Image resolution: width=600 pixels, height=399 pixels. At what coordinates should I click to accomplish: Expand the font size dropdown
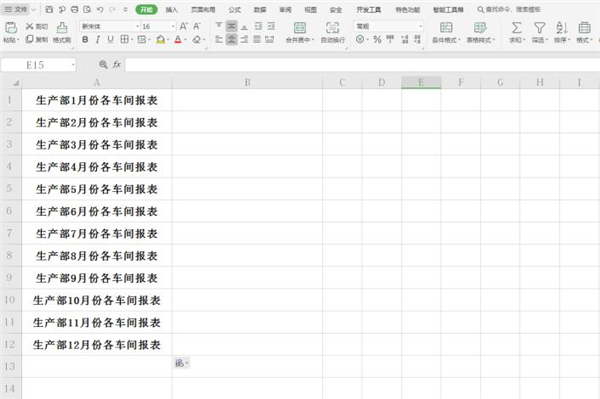tap(173, 26)
